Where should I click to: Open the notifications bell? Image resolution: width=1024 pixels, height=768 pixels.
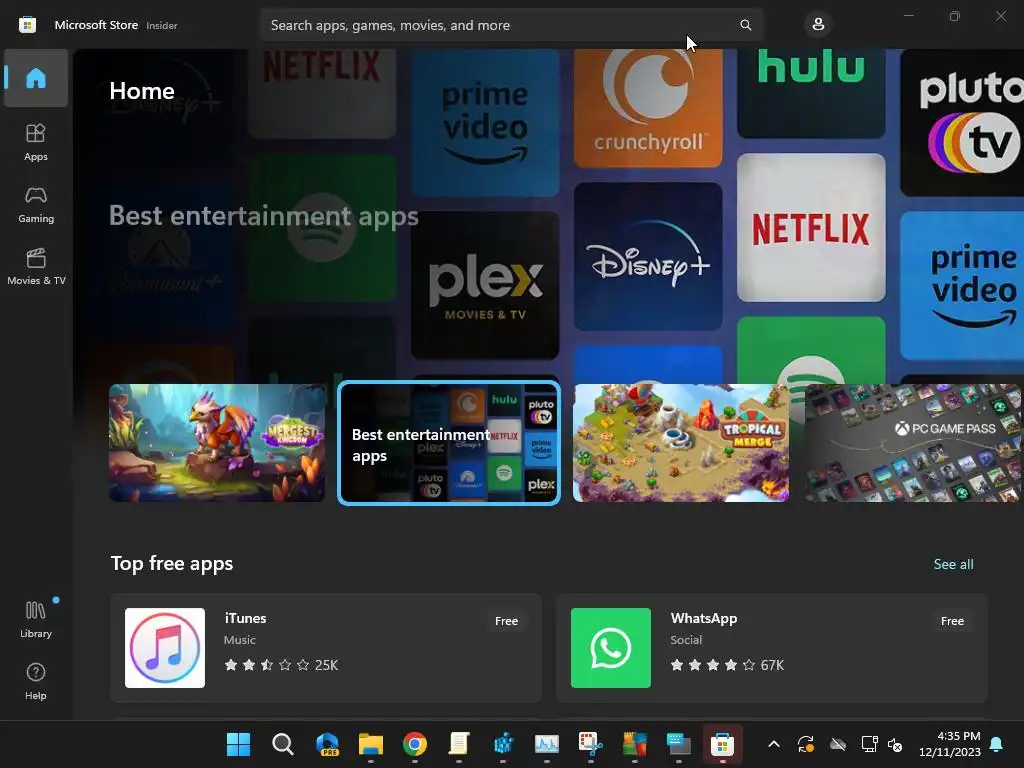tap(996, 744)
